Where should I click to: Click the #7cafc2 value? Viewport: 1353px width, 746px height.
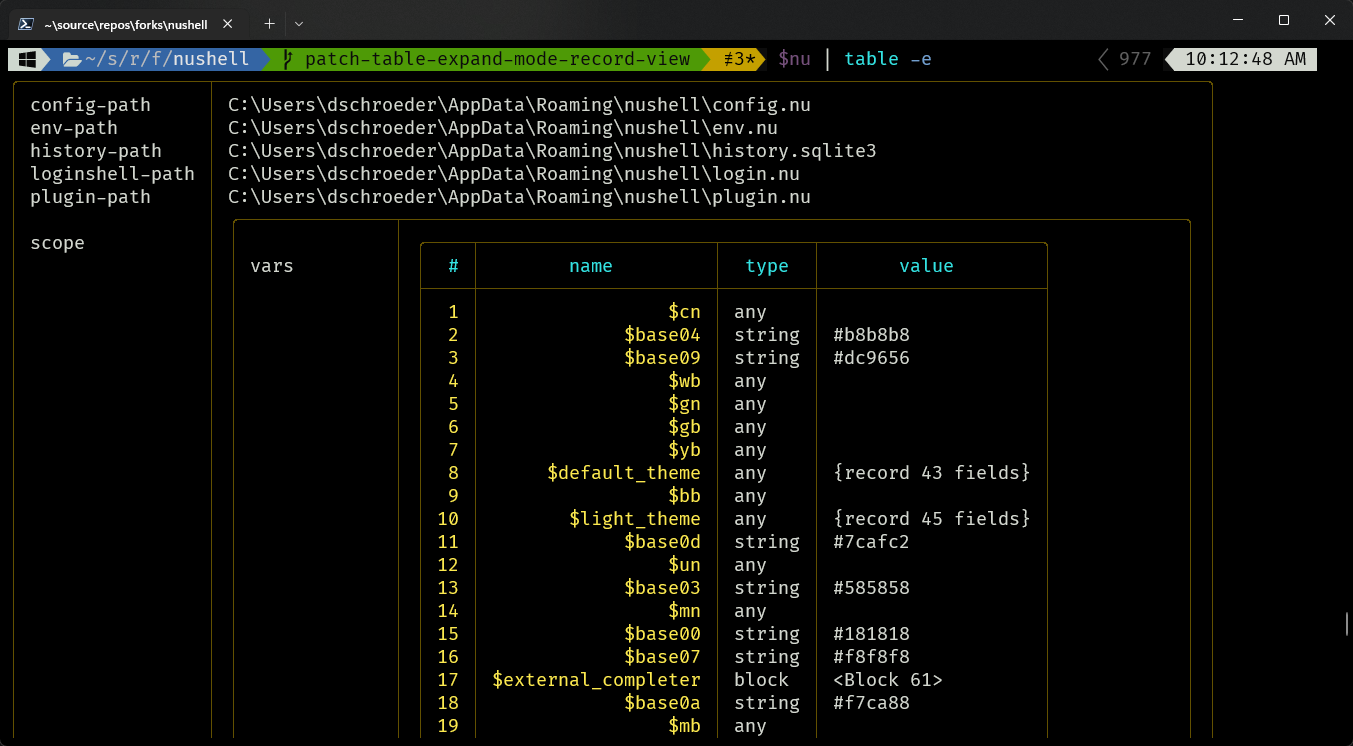point(871,542)
